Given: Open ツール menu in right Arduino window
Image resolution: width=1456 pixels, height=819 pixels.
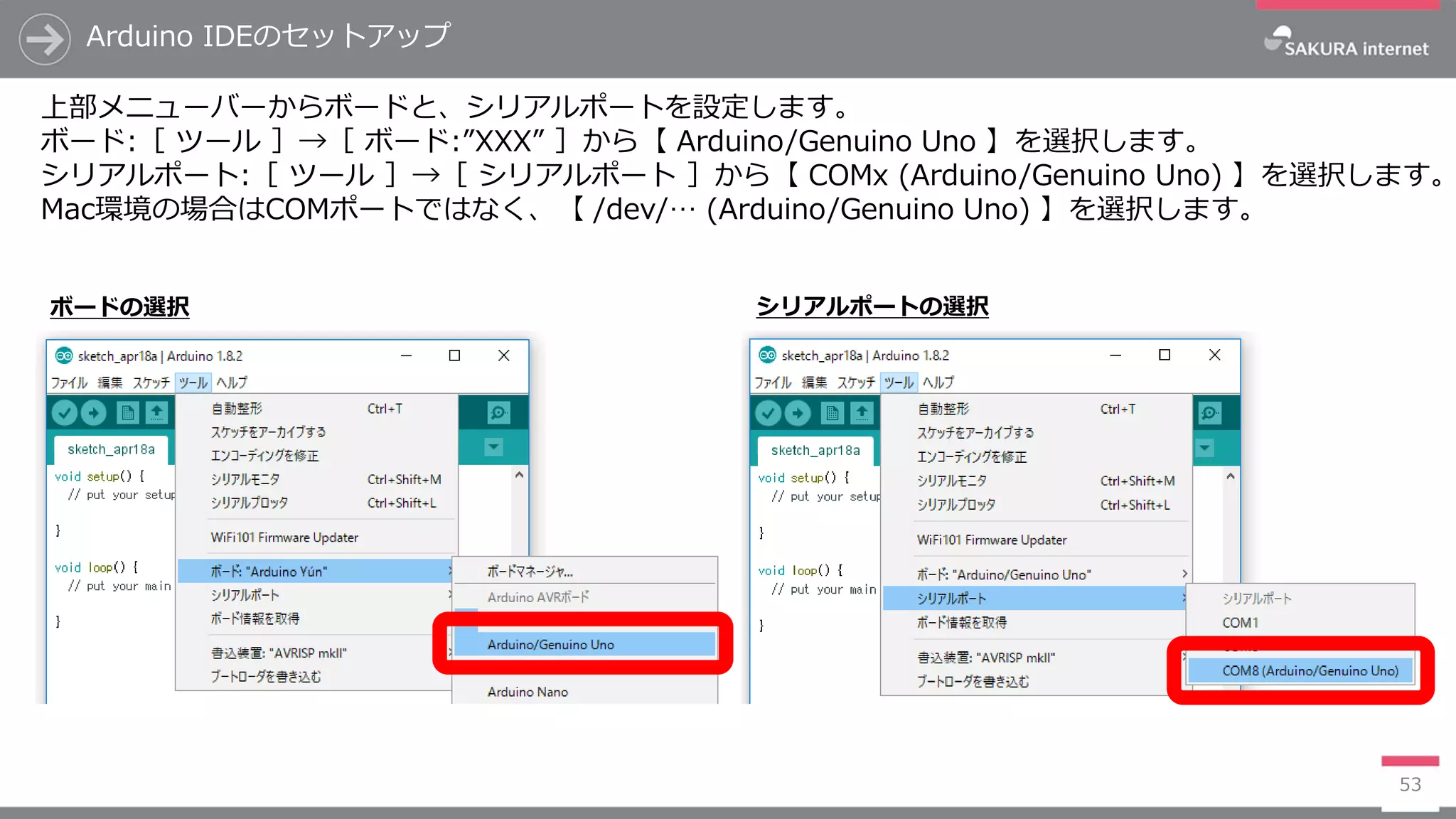Looking at the screenshot, I should 899,382.
